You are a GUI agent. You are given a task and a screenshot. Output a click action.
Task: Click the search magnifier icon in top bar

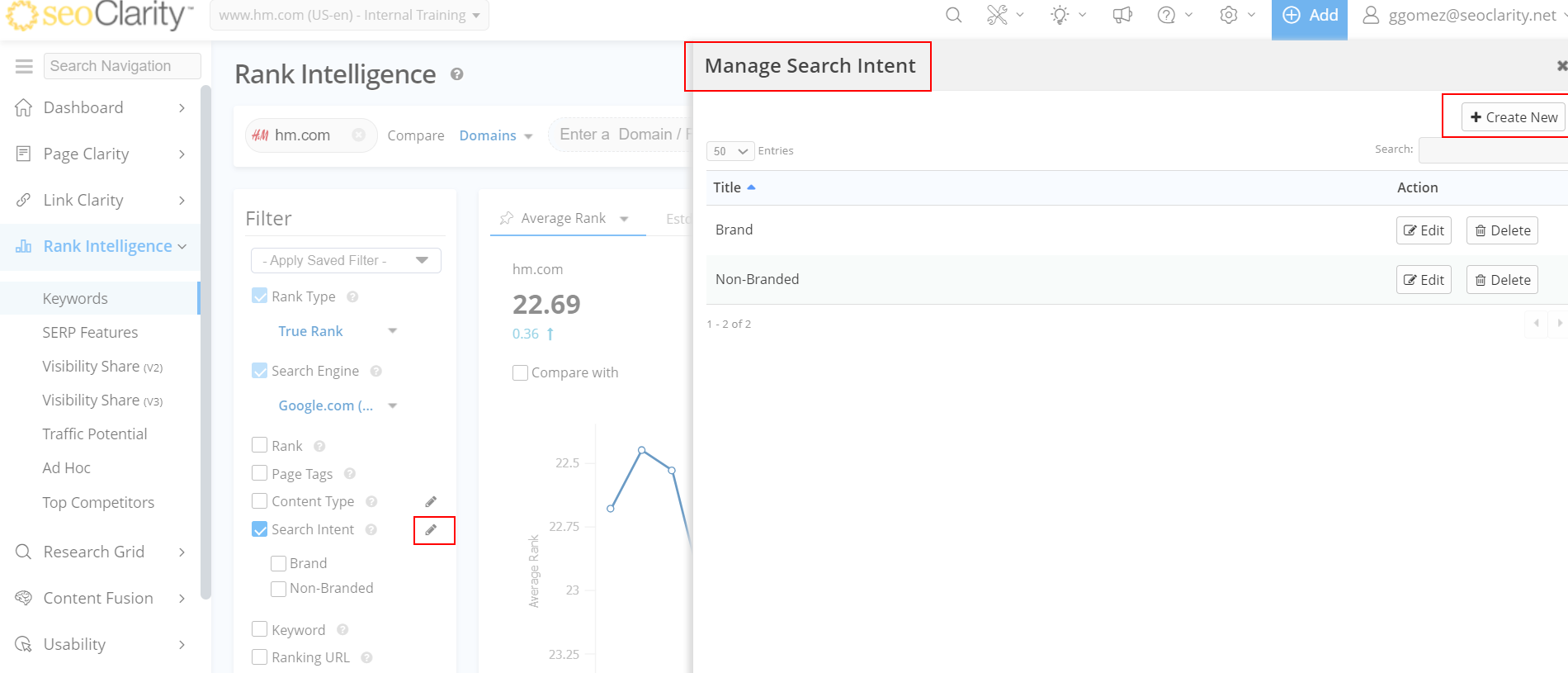coord(953,16)
